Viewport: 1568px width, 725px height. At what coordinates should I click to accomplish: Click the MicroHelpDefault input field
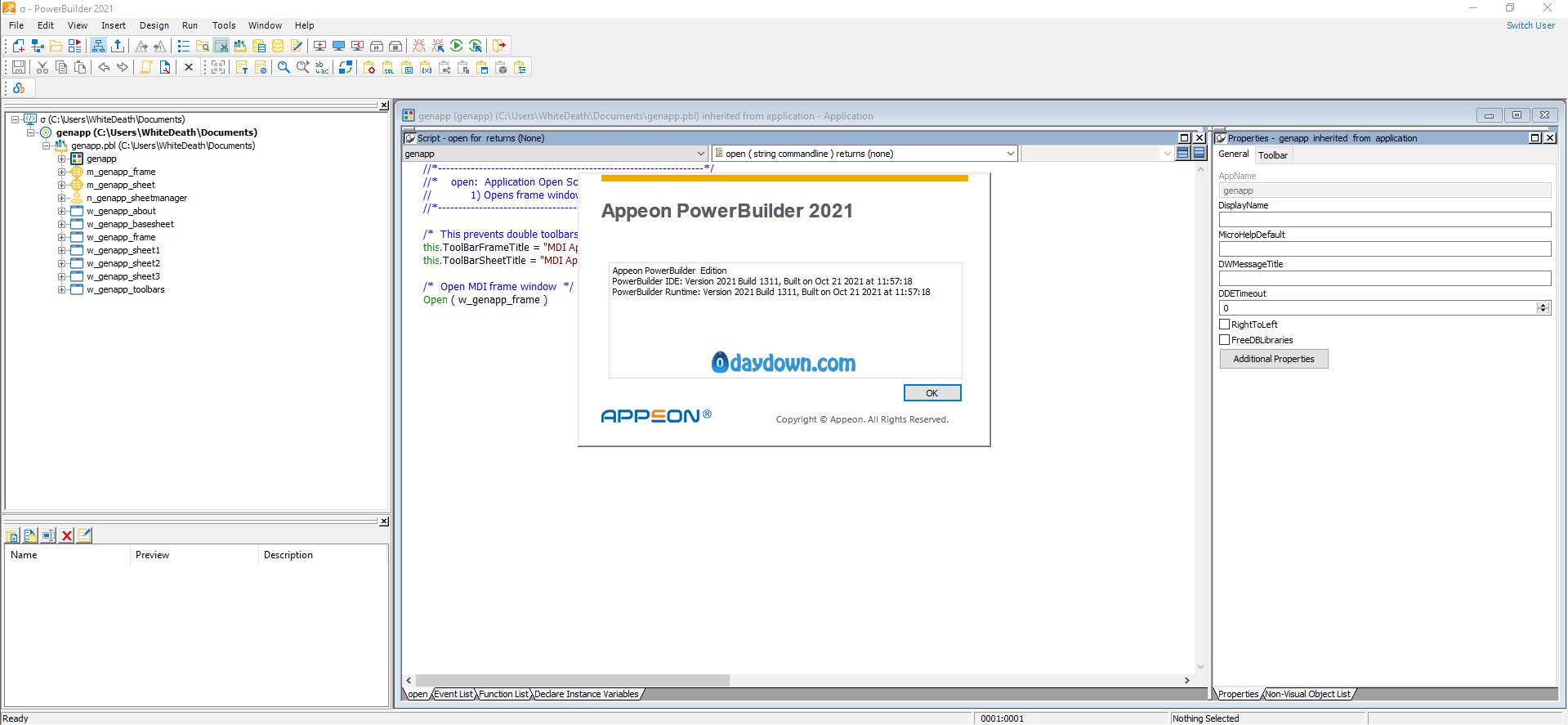1384,249
